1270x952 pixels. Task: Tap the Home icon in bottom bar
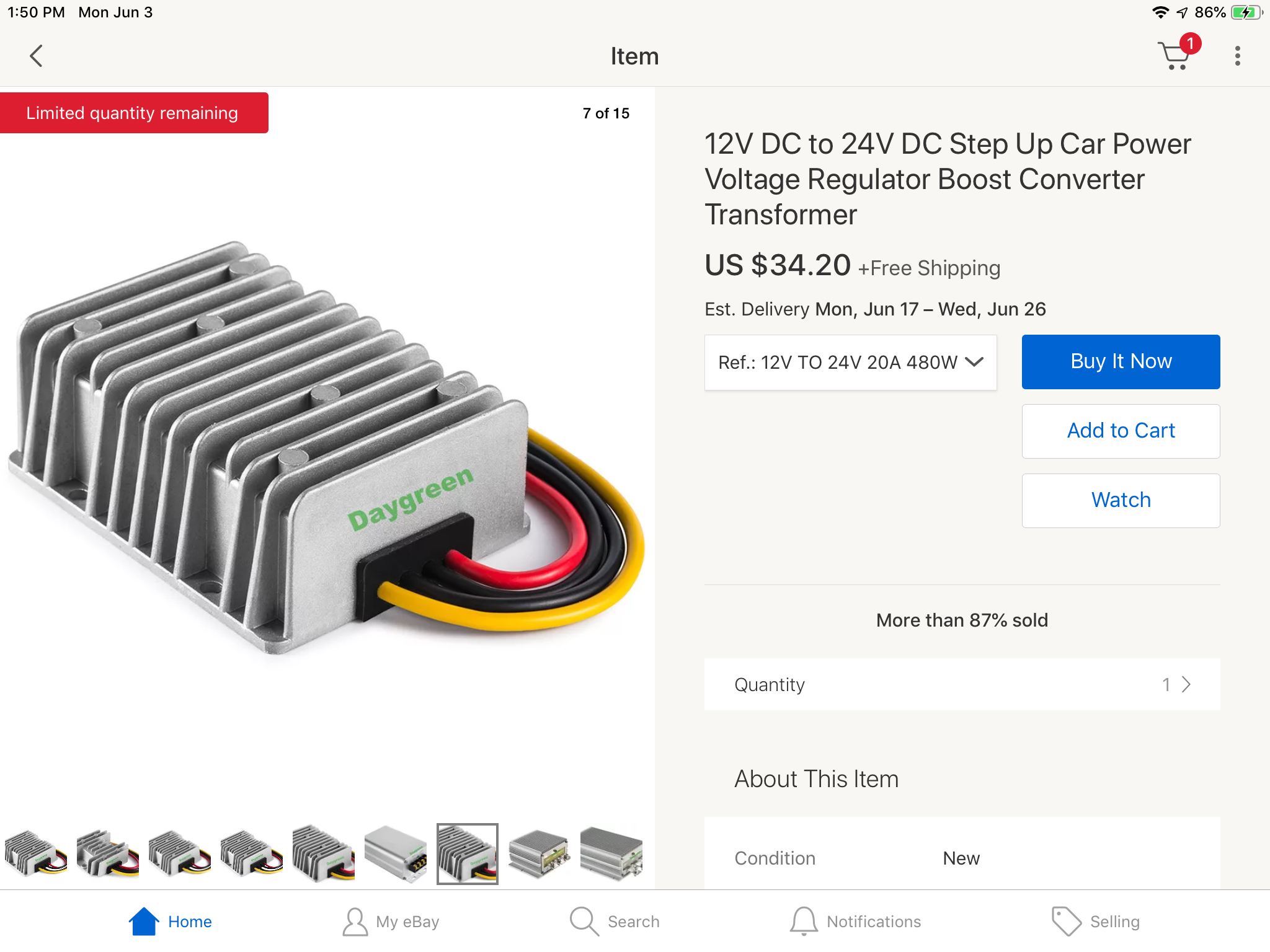tap(144, 921)
